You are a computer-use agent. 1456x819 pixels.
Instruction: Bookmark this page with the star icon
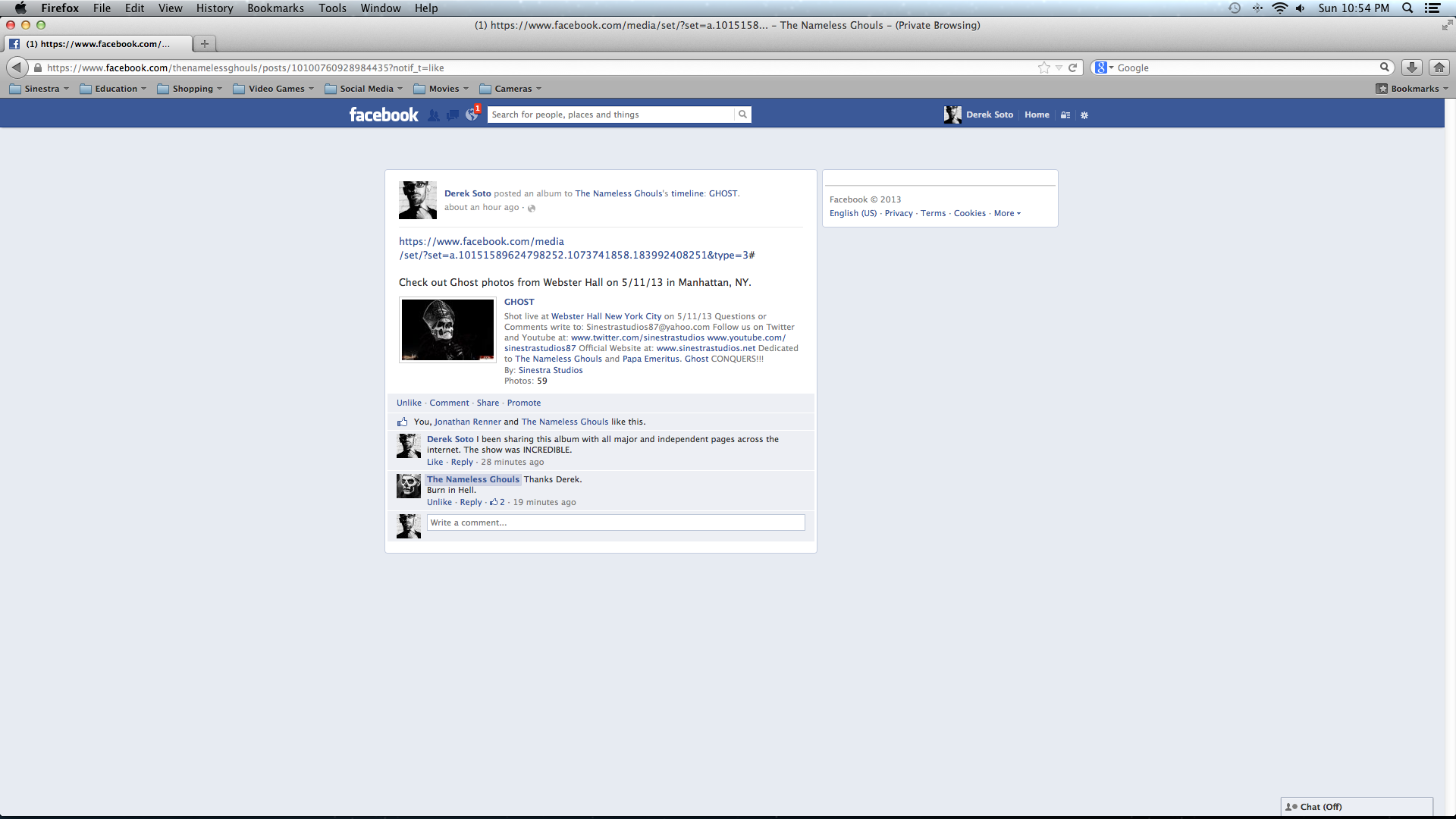tap(1044, 67)
